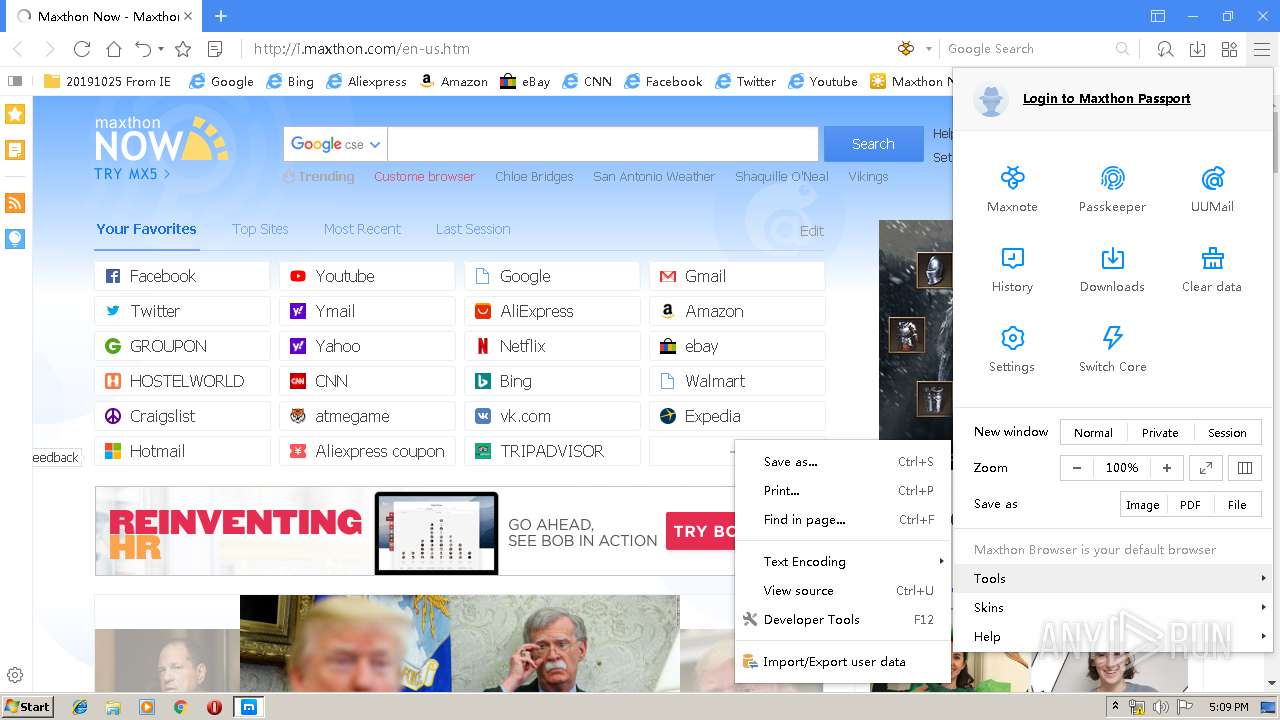Click the split screen icon
This screenshot has height=720, width=1280.
[1245, 467]
